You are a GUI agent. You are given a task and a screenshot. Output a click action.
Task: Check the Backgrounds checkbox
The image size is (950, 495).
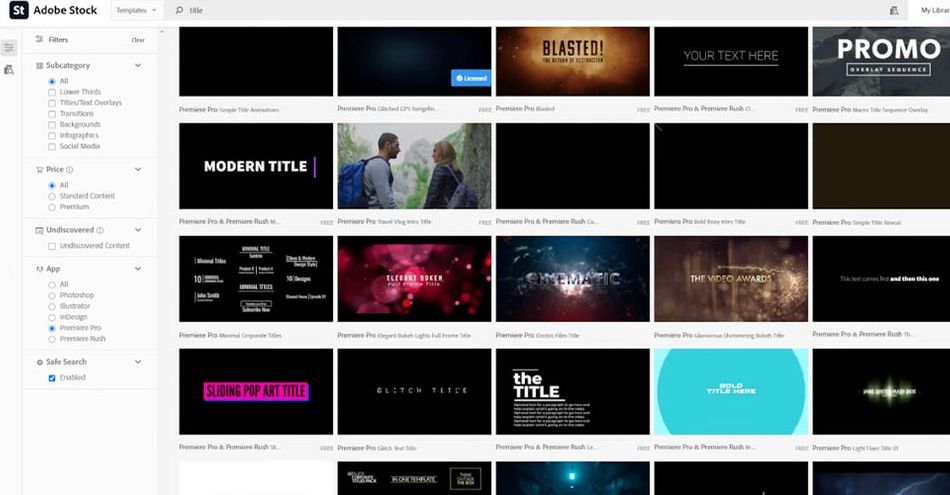point(51,125)
